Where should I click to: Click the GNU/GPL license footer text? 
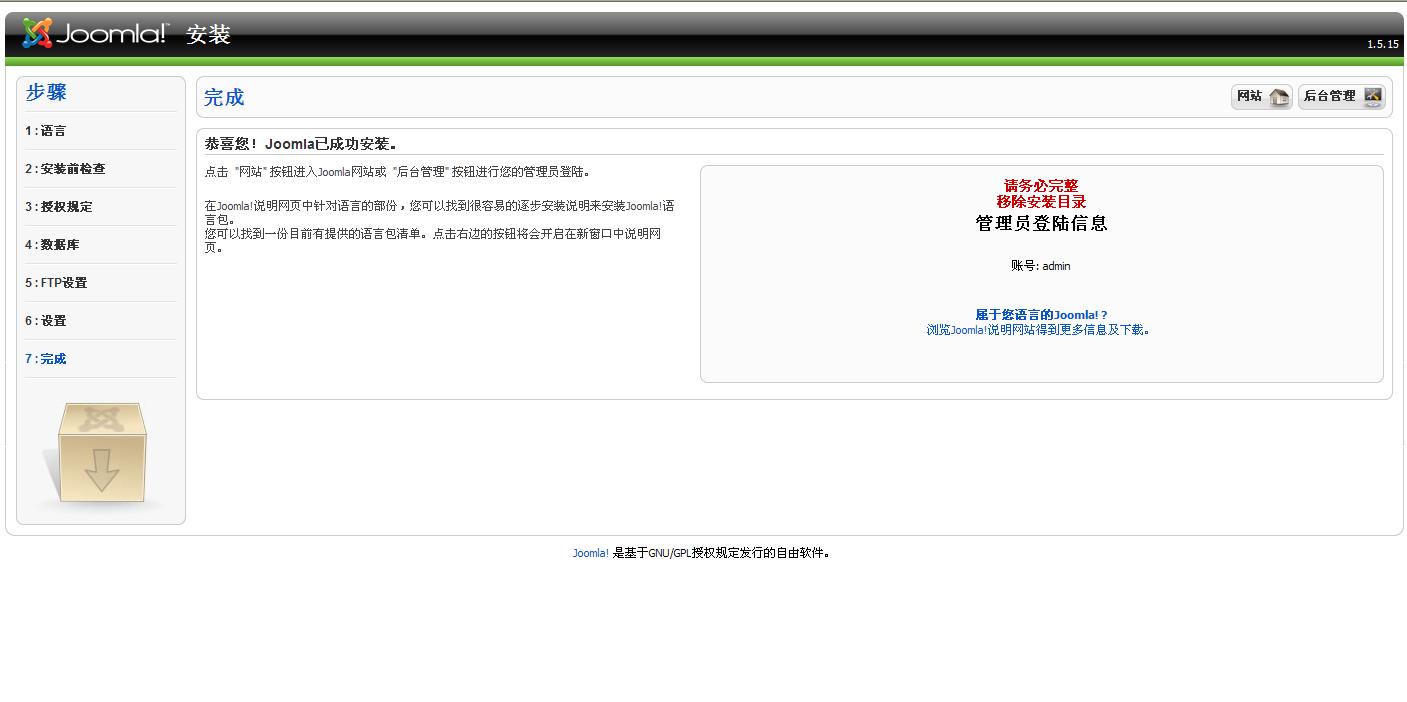click(x=721, y=553)
